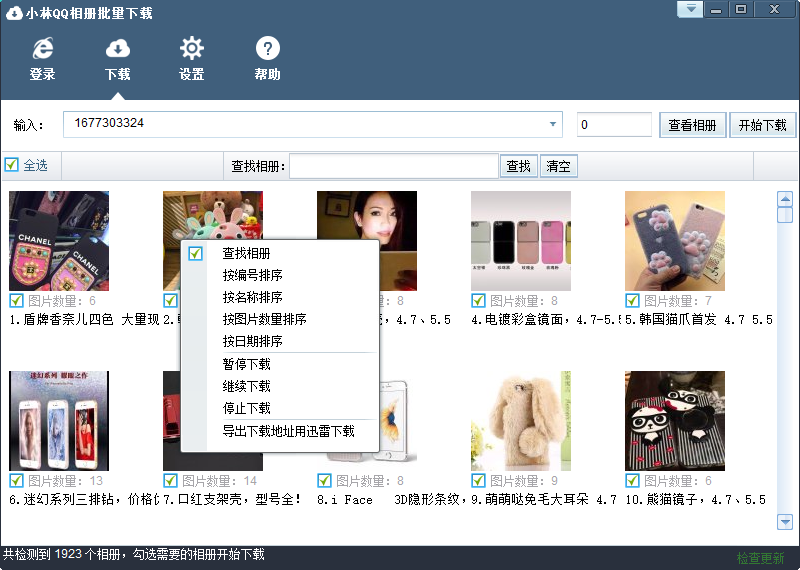Maximize the window
Image resolution: width=800 pixels, height=570 pixels.
click(741, 9)
